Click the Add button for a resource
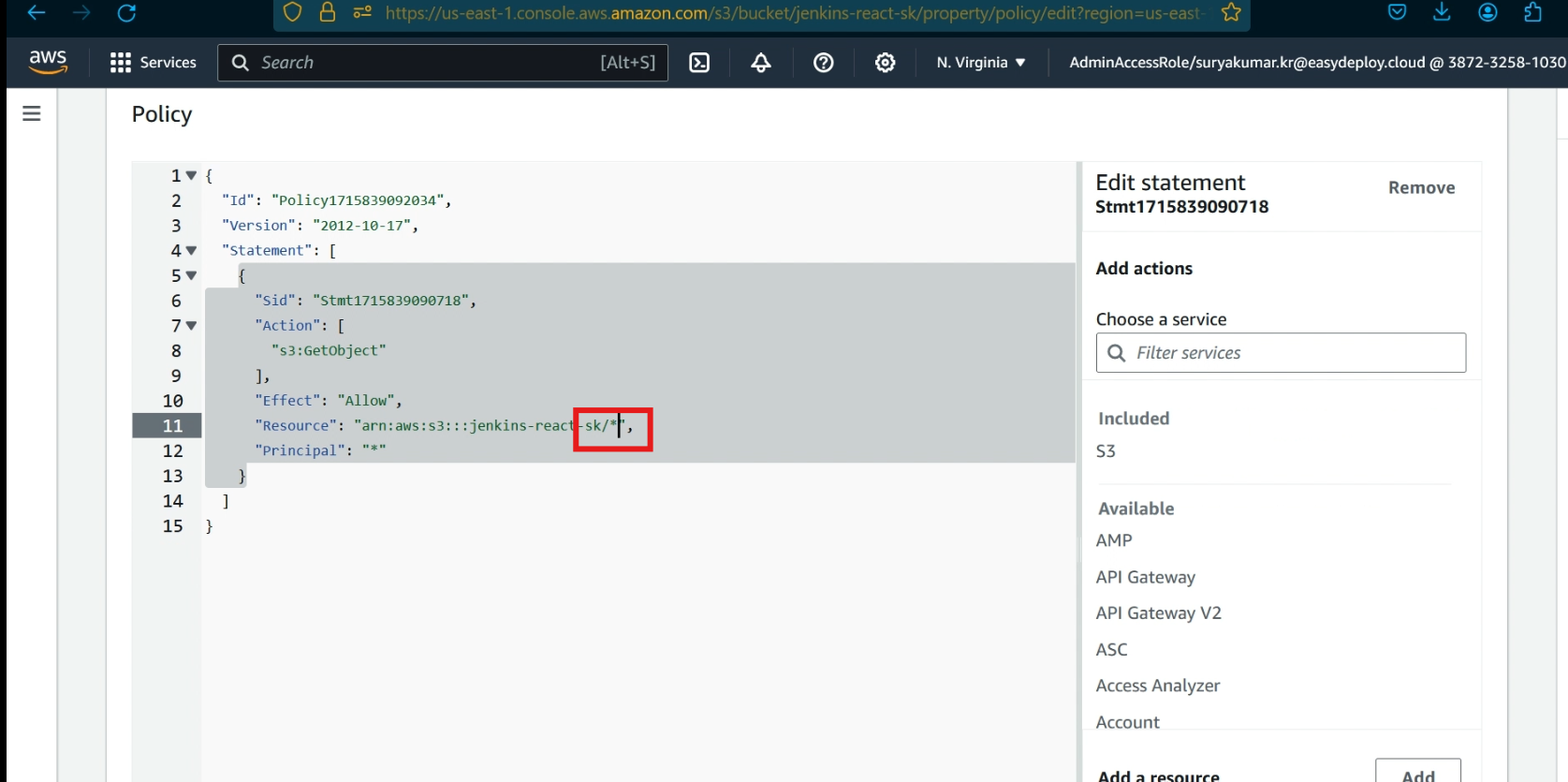Viewport: 1568px width, 782px height. point(1417,774)
